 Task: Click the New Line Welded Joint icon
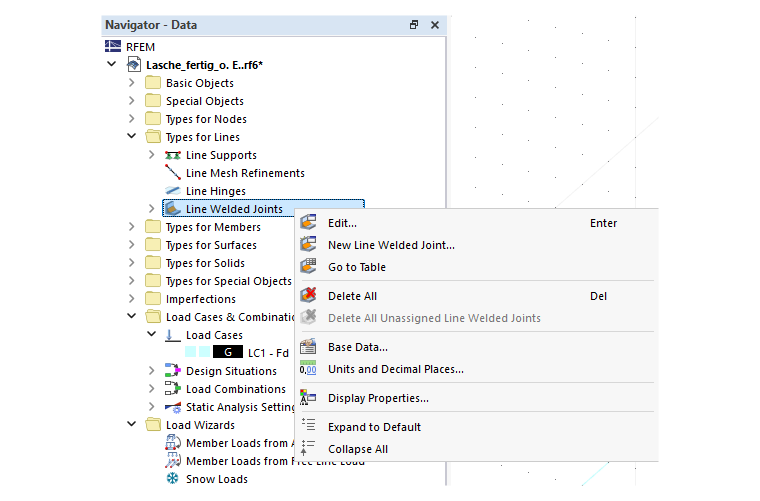click(x=308, y=244)
